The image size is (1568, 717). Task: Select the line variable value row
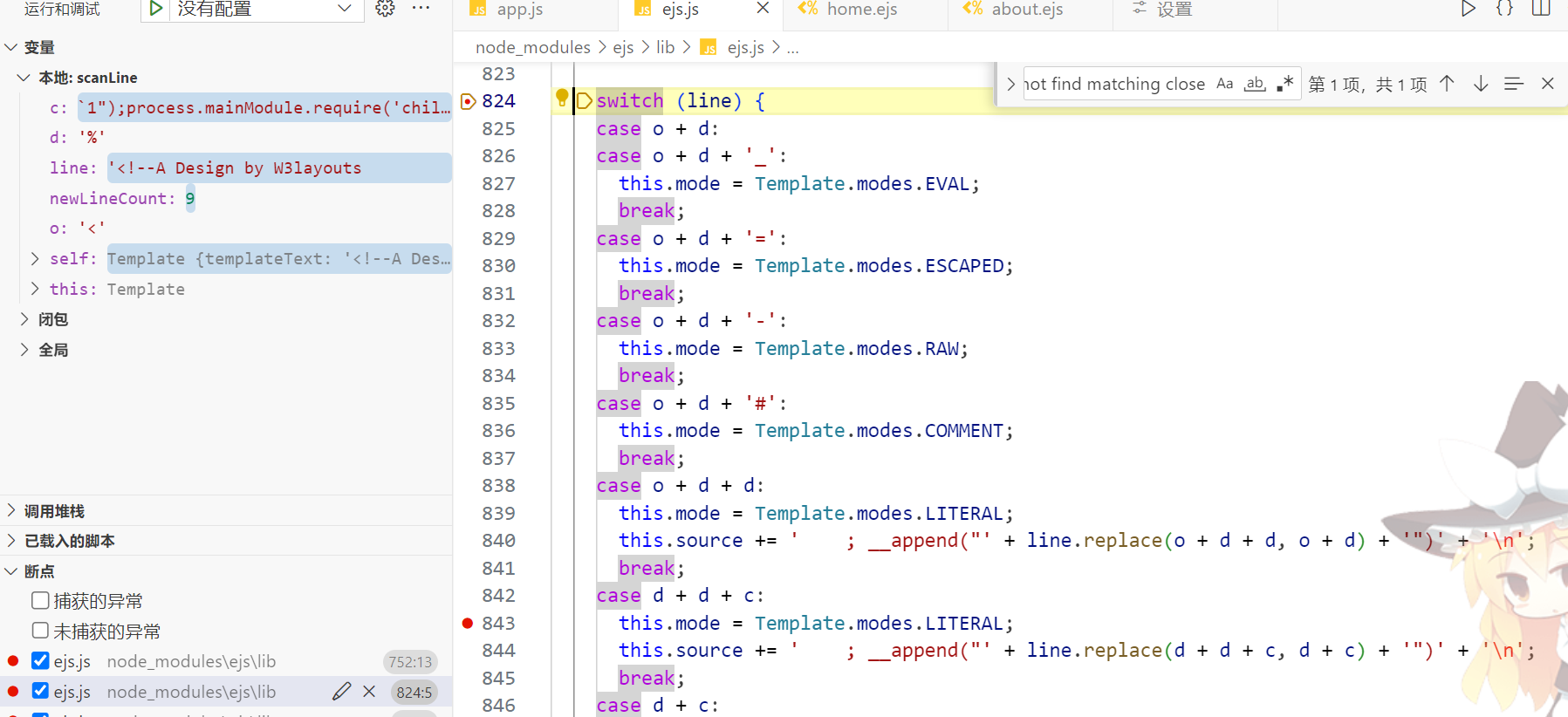tap(279, 168)
